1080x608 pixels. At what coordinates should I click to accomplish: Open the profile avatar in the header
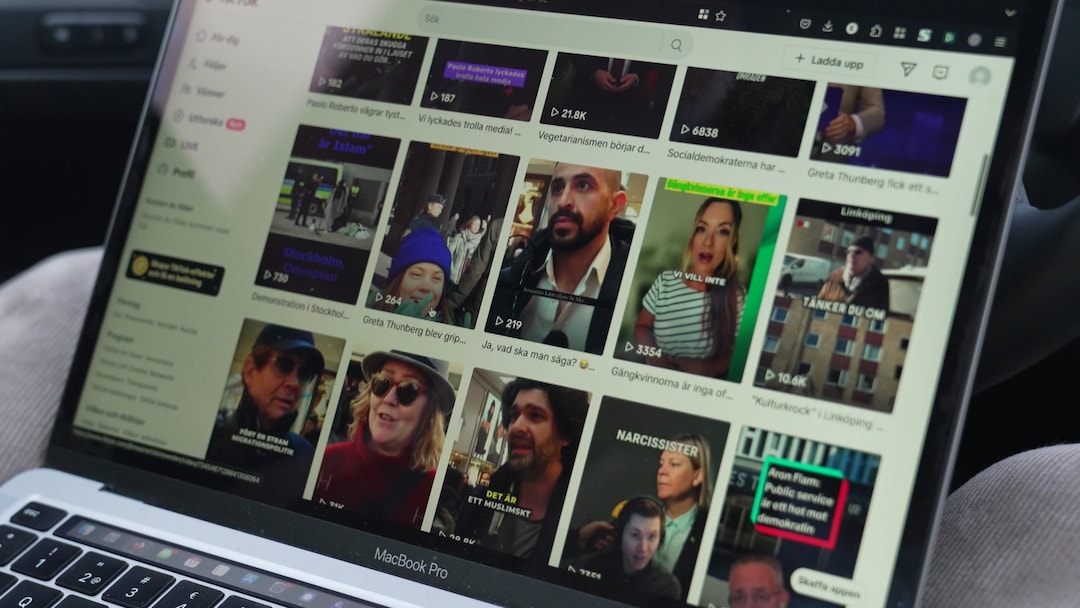[979, 76]
